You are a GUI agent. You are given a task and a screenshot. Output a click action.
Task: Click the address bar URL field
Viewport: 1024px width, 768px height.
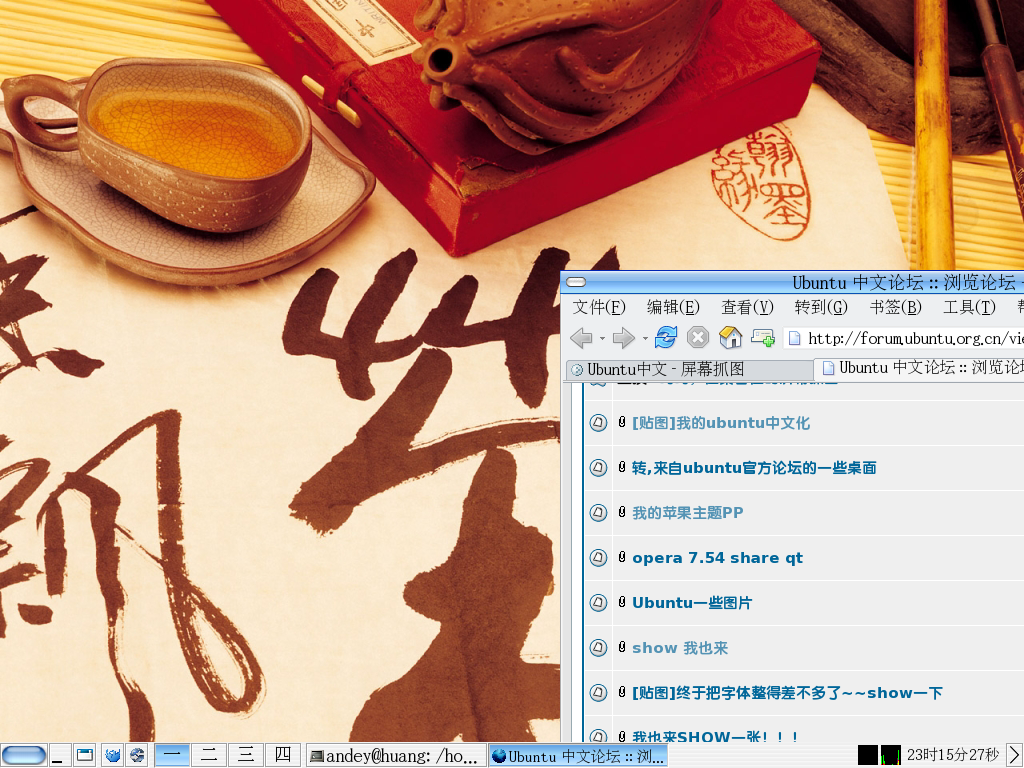pos(904,338)
